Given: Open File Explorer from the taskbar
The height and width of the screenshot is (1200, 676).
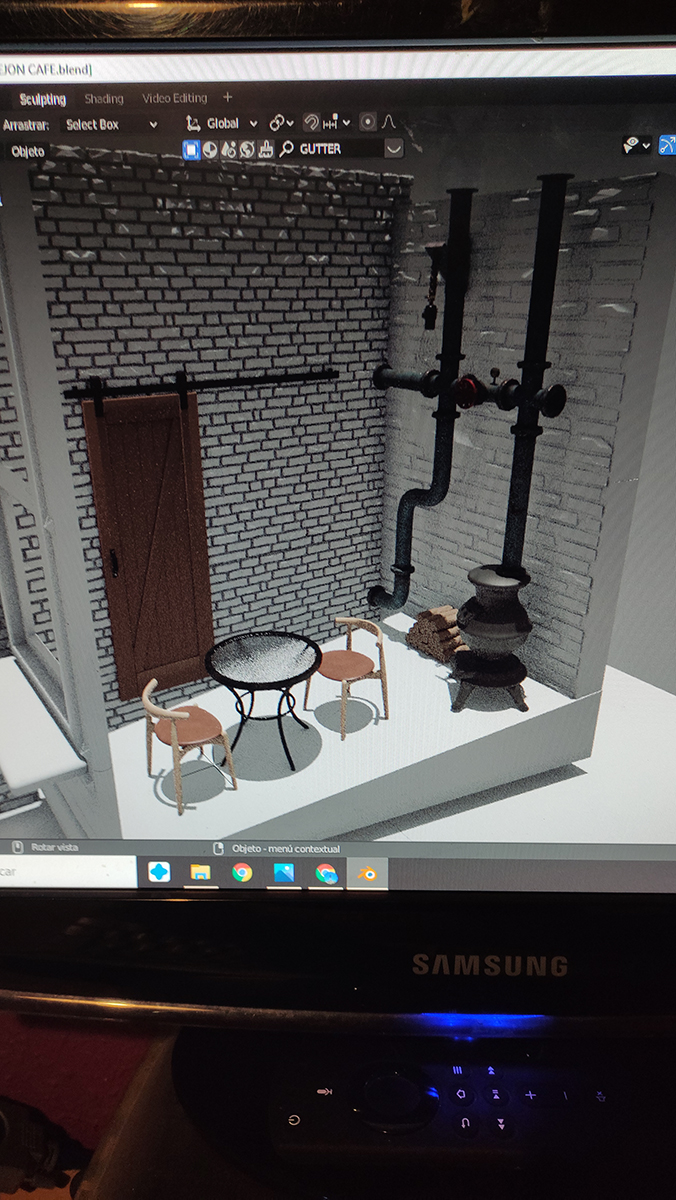Looking at the screenshot, I should (200, 872).
